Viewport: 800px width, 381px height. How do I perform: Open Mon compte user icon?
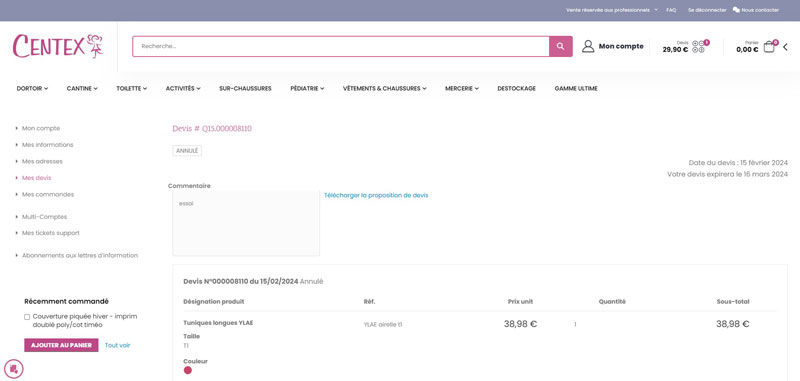(x=588, y=46)
